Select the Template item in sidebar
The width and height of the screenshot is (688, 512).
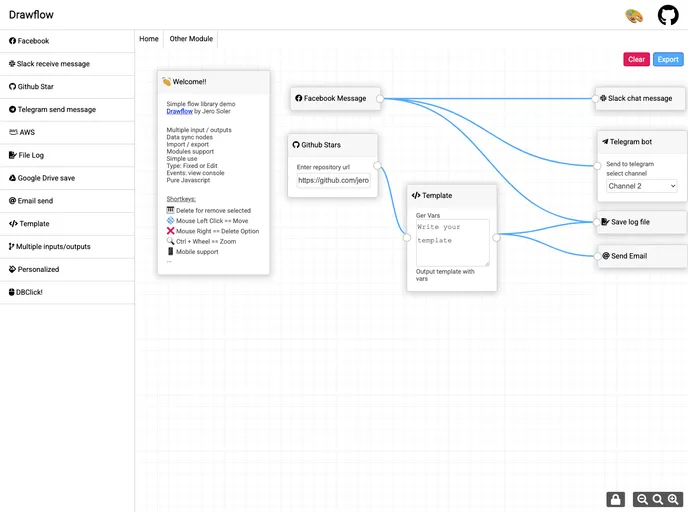pos(67,223)
